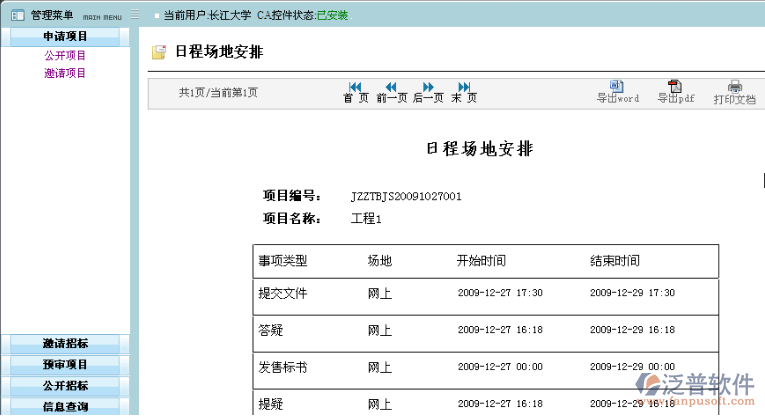Expand the 邀请招标 sidebar section
Image resolution: width=765 pixels, height=417 pixels.
pos(65,343)
